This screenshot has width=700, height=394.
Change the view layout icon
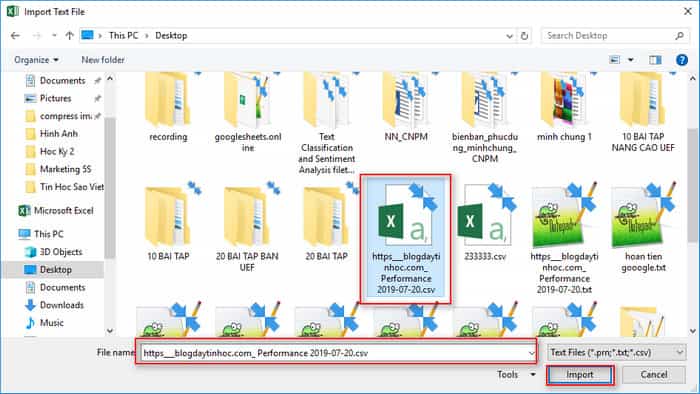coord(615,60)
